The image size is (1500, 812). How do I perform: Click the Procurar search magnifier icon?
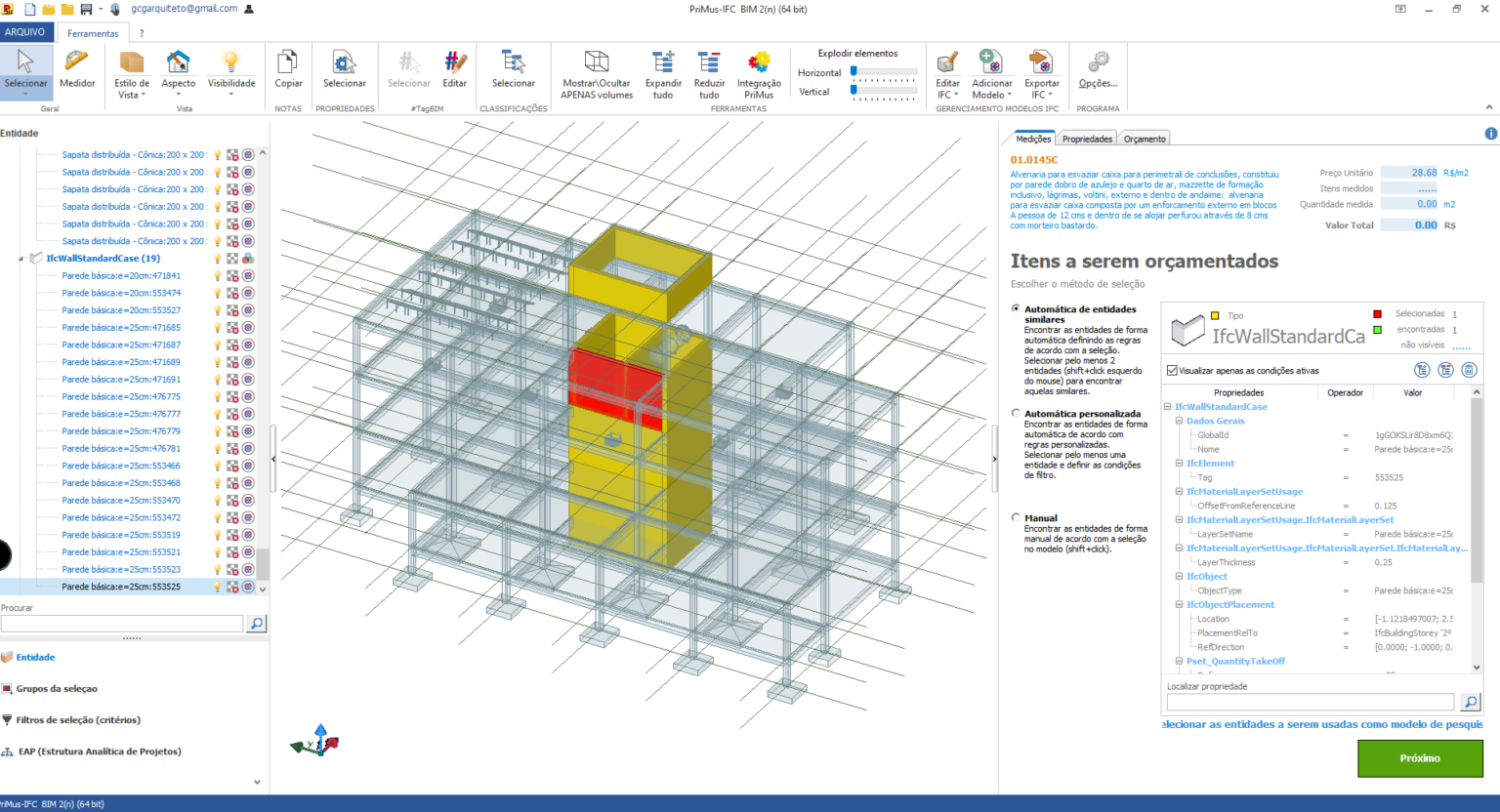click(x=256, y=623)
